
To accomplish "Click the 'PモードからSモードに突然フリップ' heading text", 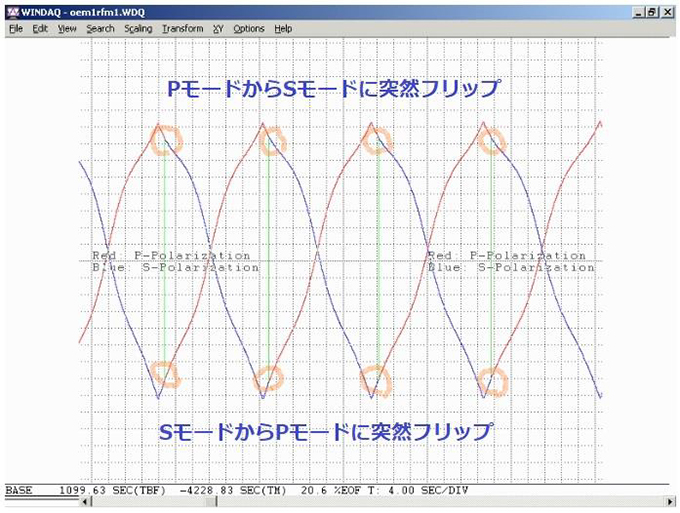I will [x=334, y=88].
